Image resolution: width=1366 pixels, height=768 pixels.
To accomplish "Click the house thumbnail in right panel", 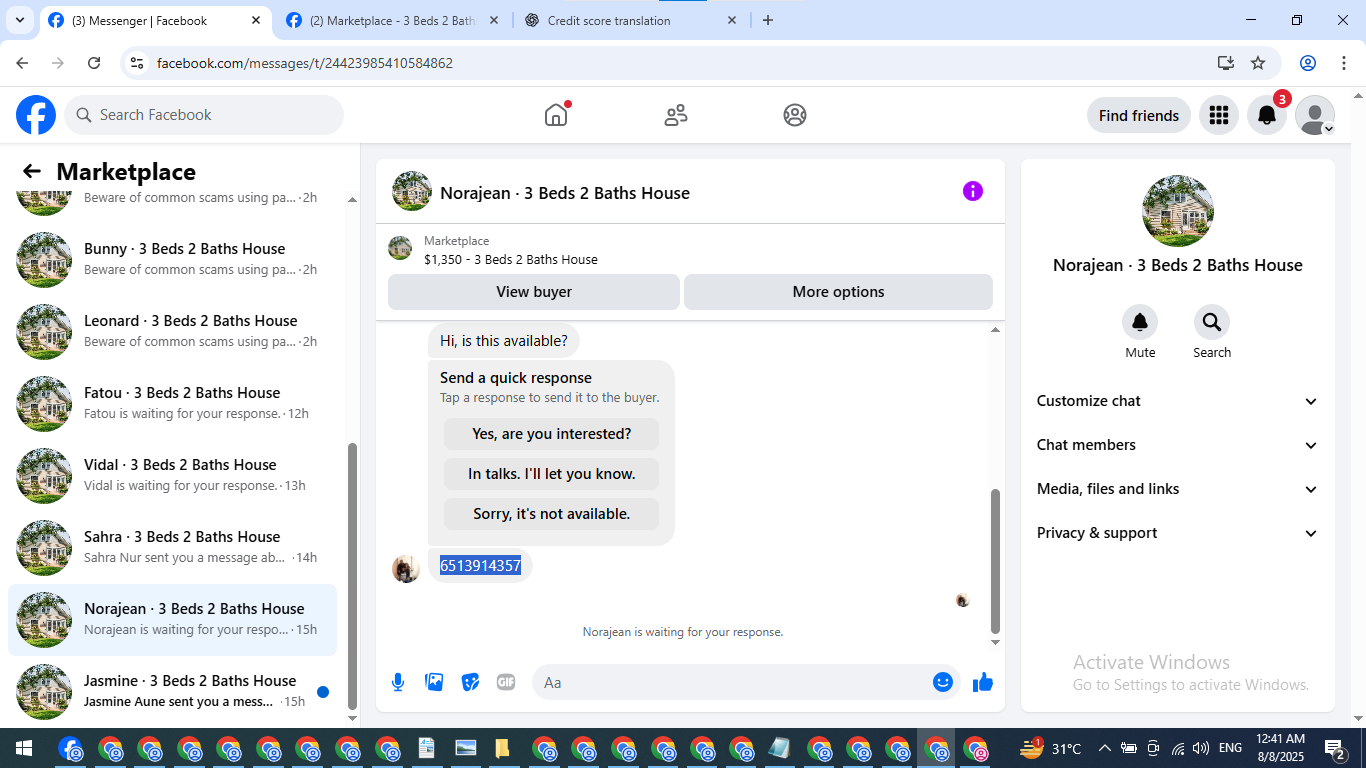I will (x=1178, y=211).
